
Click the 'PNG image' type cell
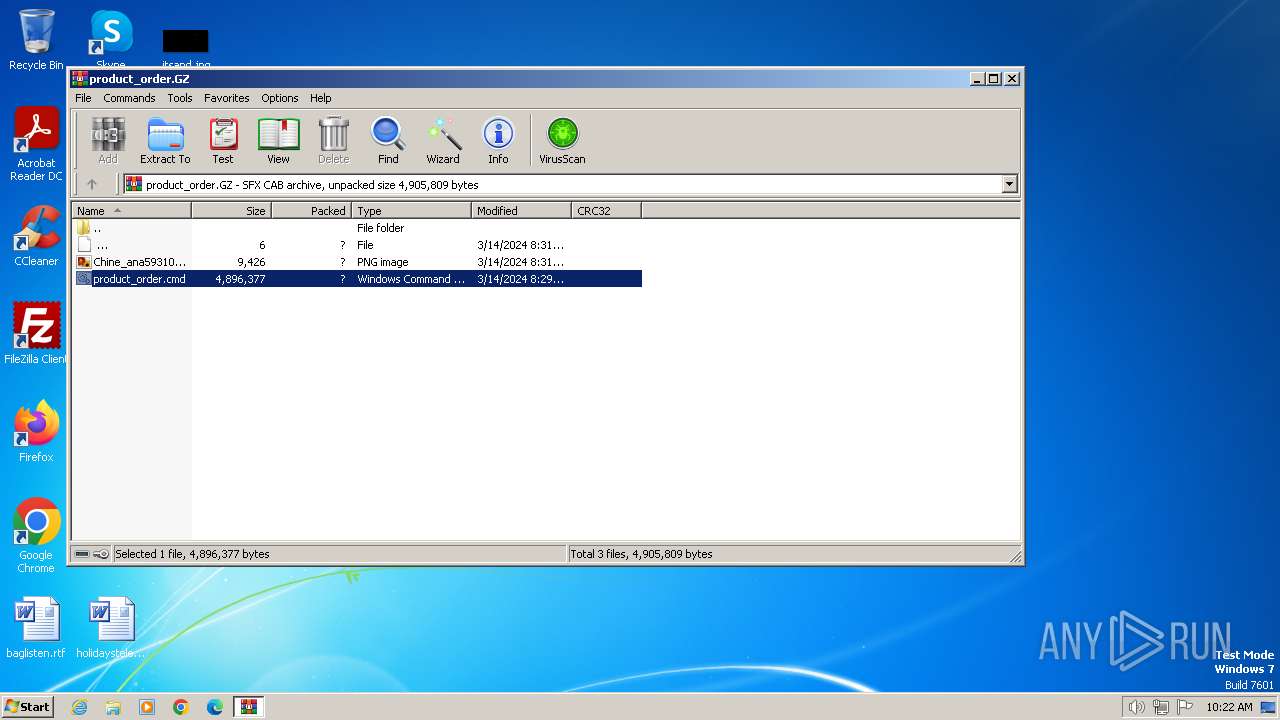(383, 262)
